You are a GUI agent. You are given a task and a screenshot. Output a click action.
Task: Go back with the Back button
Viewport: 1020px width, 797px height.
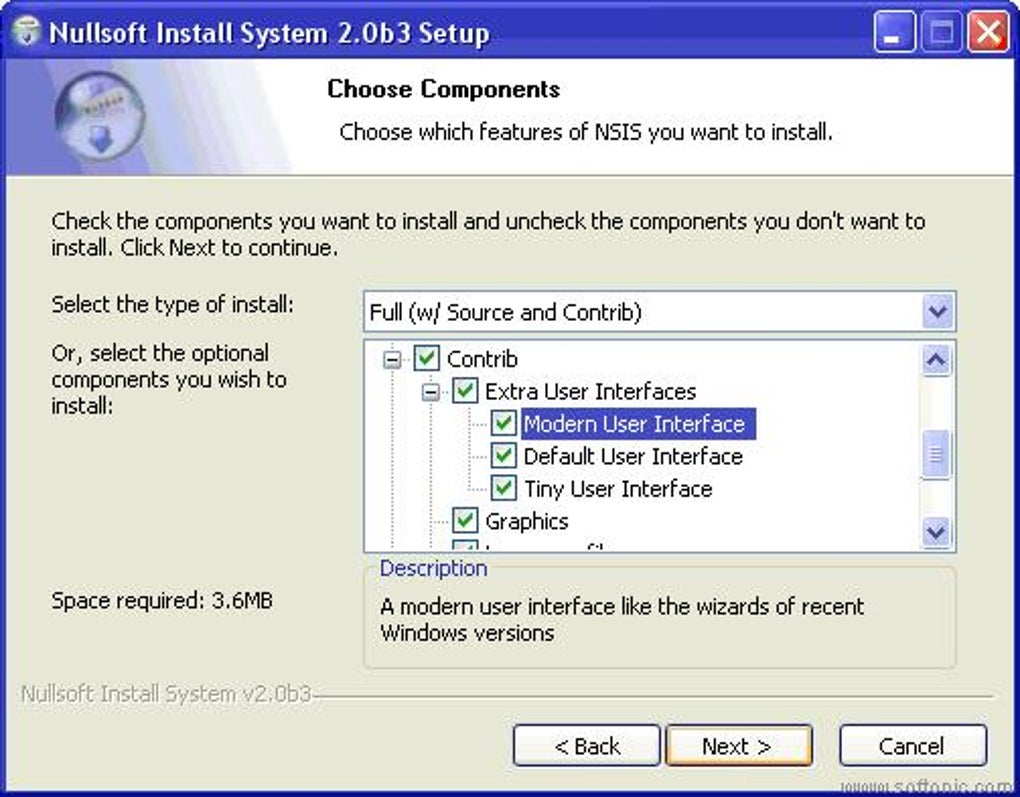[587, 746]
